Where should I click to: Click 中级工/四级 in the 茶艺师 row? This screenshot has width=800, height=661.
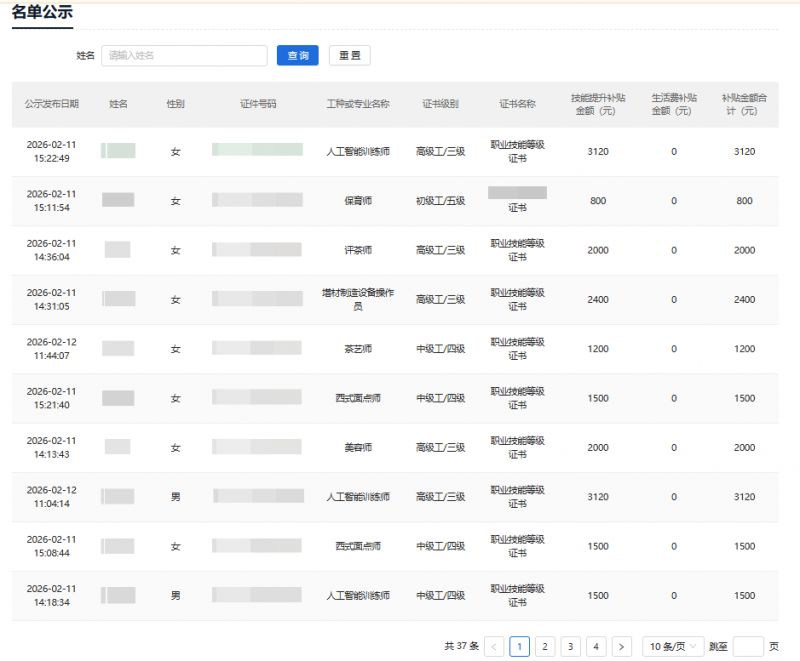click(440, 349)
